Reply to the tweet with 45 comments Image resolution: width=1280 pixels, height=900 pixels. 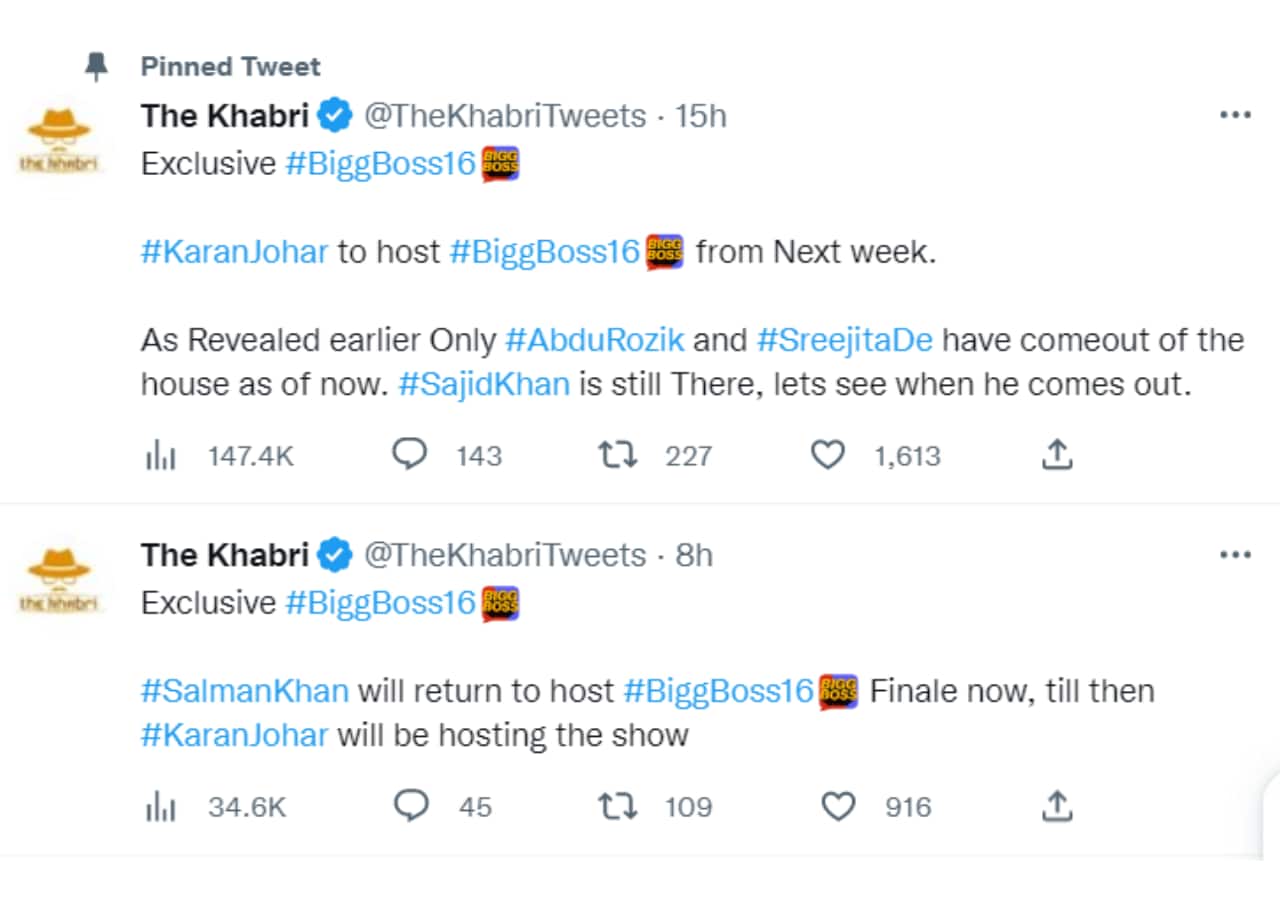point(411,806)
